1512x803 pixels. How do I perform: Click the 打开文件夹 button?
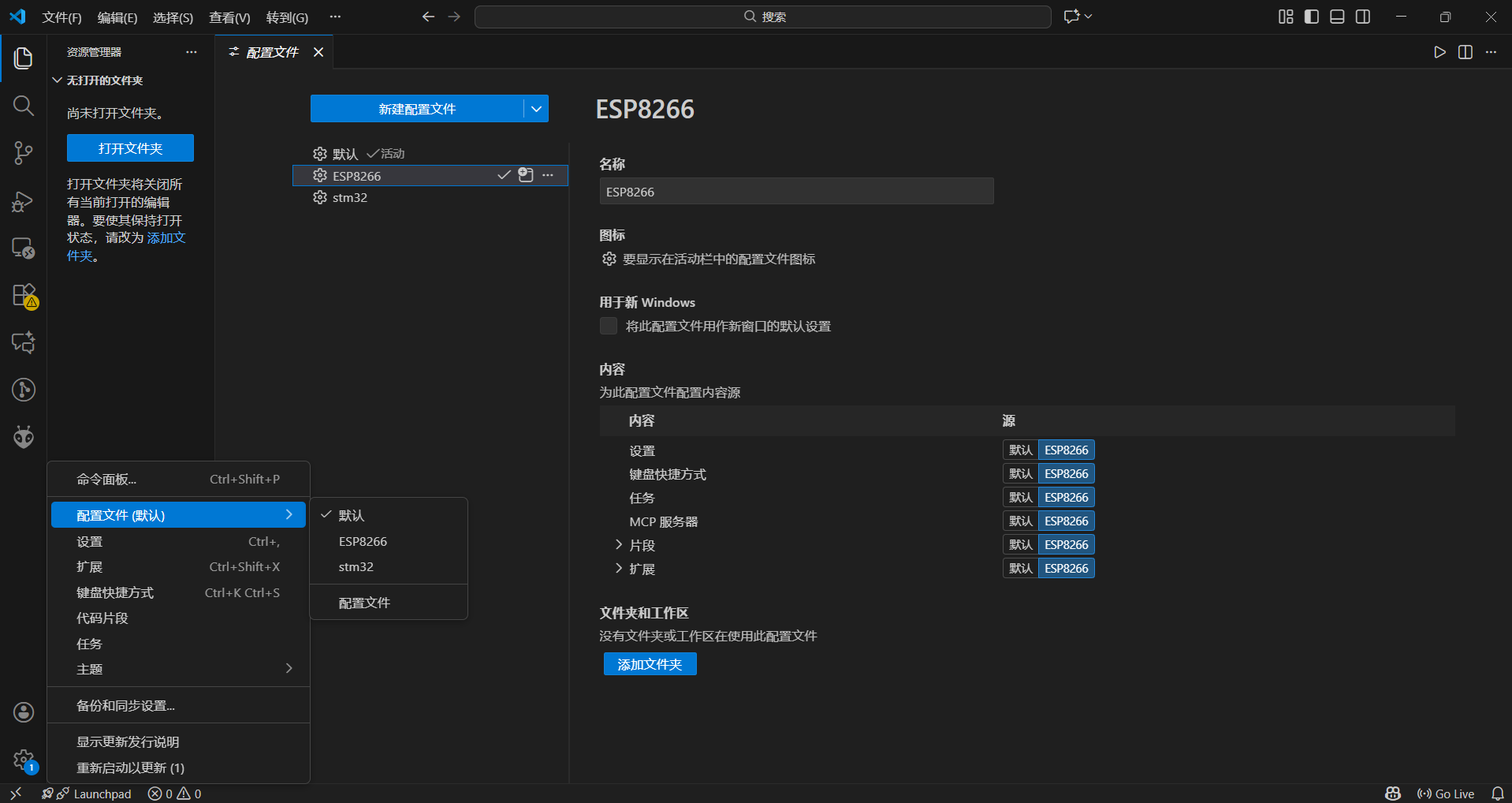click(x=130, y=148)
